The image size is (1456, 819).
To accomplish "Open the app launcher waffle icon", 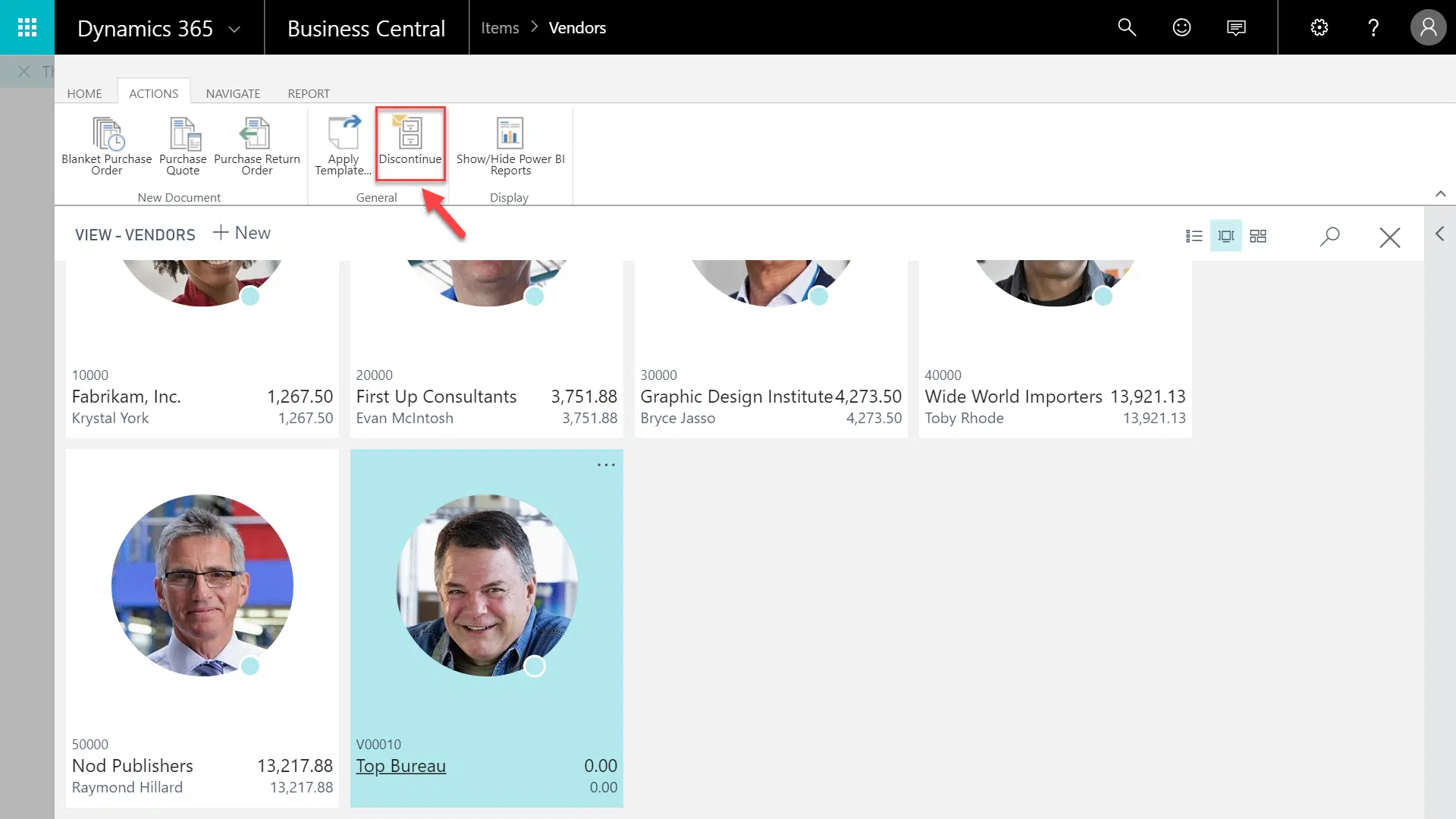I will [27, 27].
